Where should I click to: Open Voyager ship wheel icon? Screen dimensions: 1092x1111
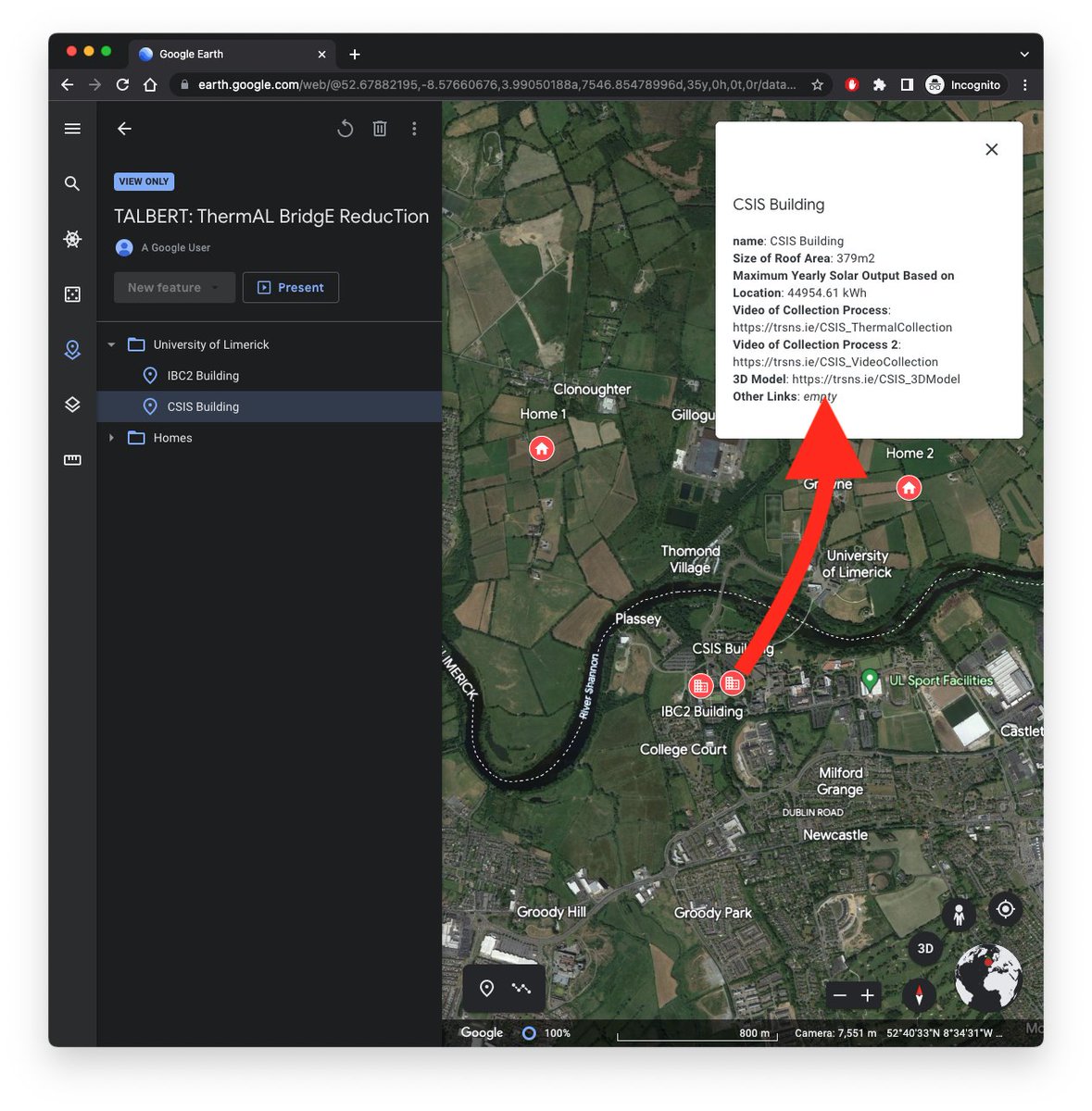coord(72,239)
